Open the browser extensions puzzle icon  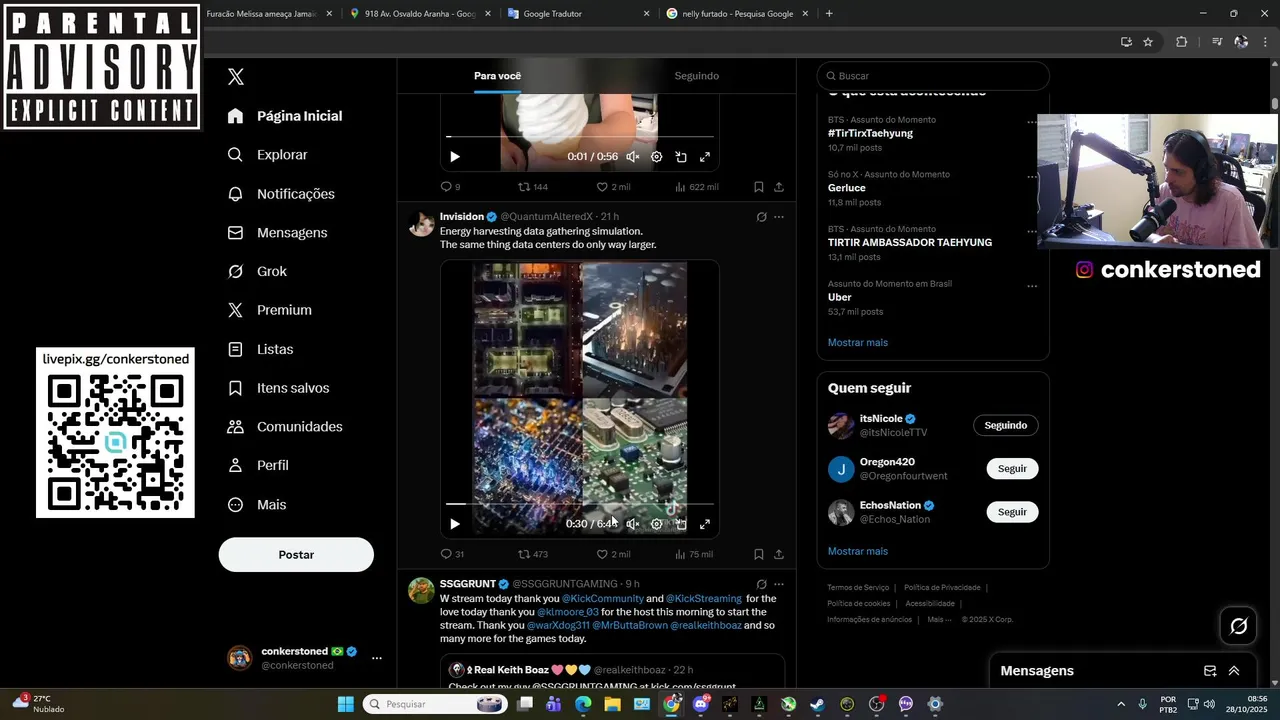pyautogui.click(x=1182, y=42)
